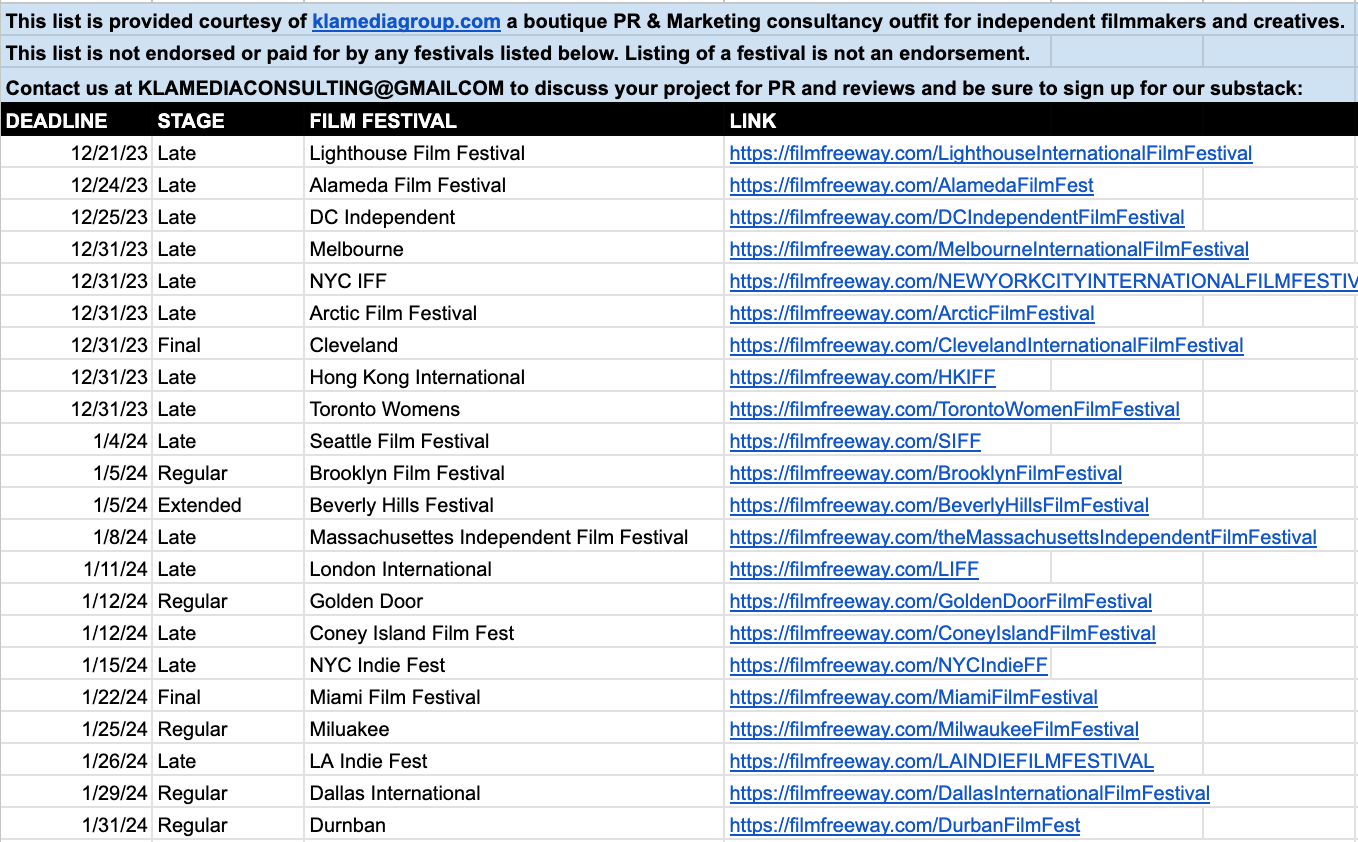Image resolution: width=1358 pixels, height=842 pixels.
Task: Select the 1/8/24 deadline cell
Action: tap(76, 537)
